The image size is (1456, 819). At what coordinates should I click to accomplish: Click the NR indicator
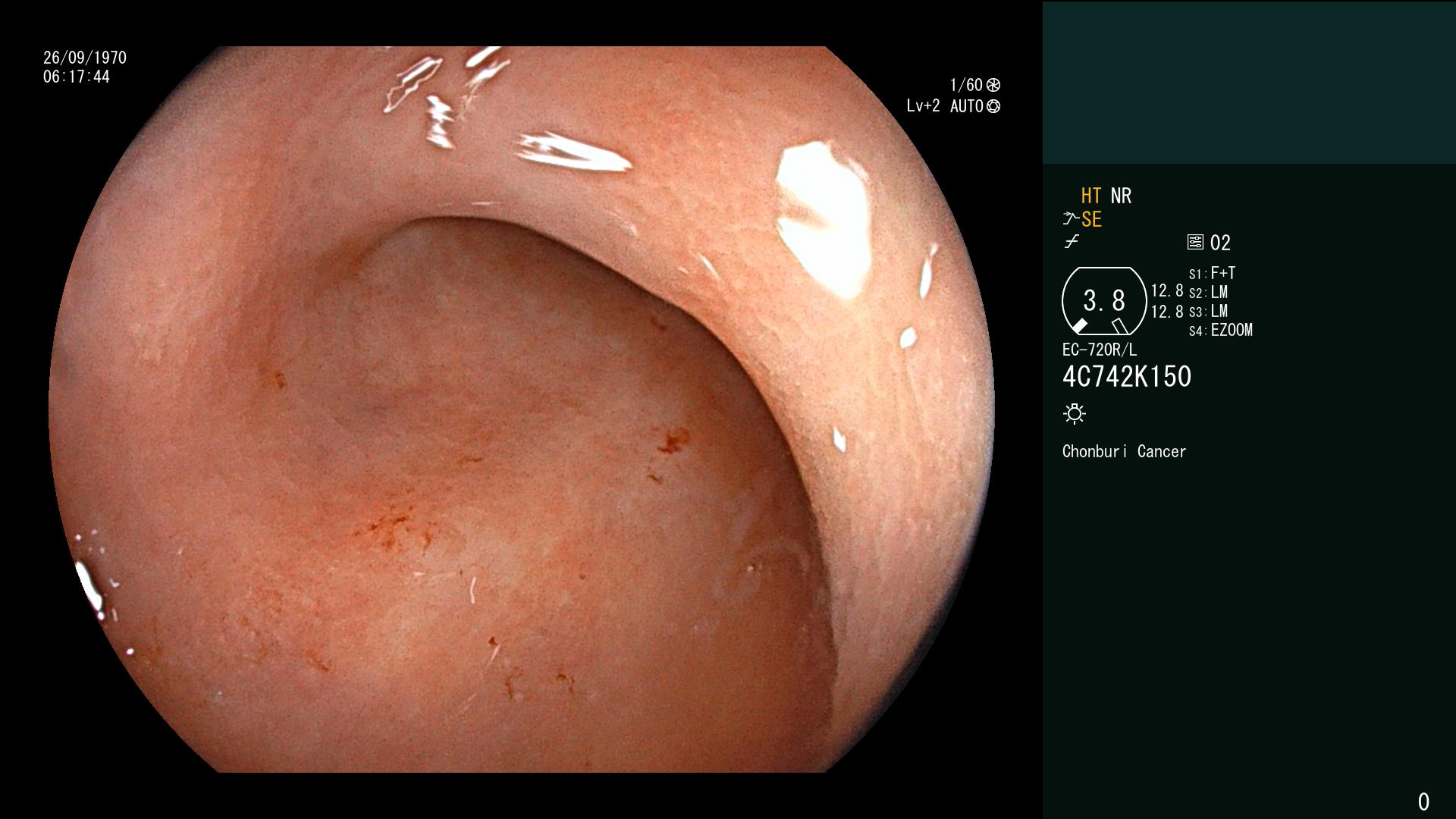pyautogui.click(x=1121, y=196)
